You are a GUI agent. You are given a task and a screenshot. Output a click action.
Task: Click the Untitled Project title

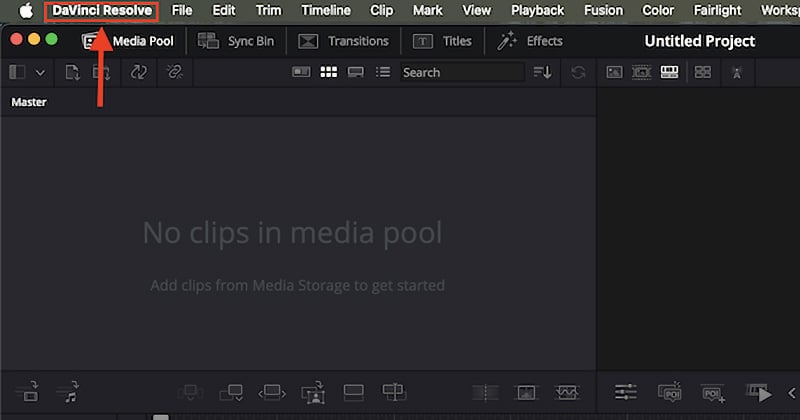(x=699, y=41)
